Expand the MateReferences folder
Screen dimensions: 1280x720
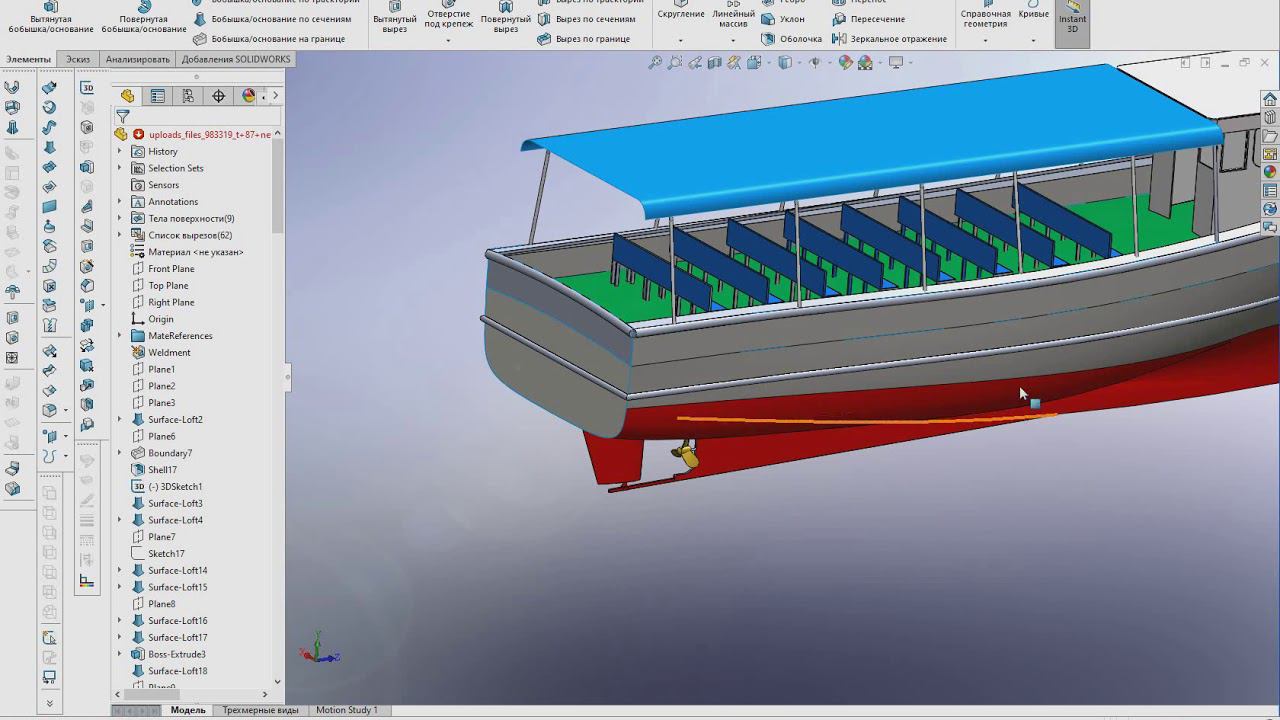point(120,336)
